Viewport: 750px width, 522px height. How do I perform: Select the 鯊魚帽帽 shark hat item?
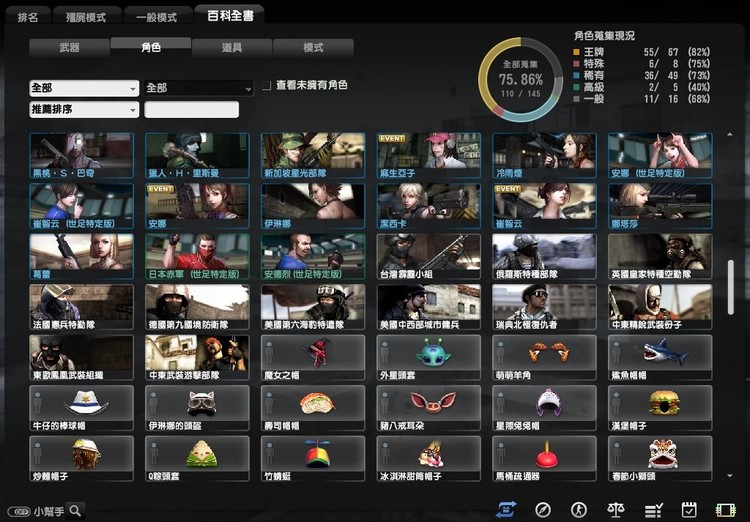point(661,356)
